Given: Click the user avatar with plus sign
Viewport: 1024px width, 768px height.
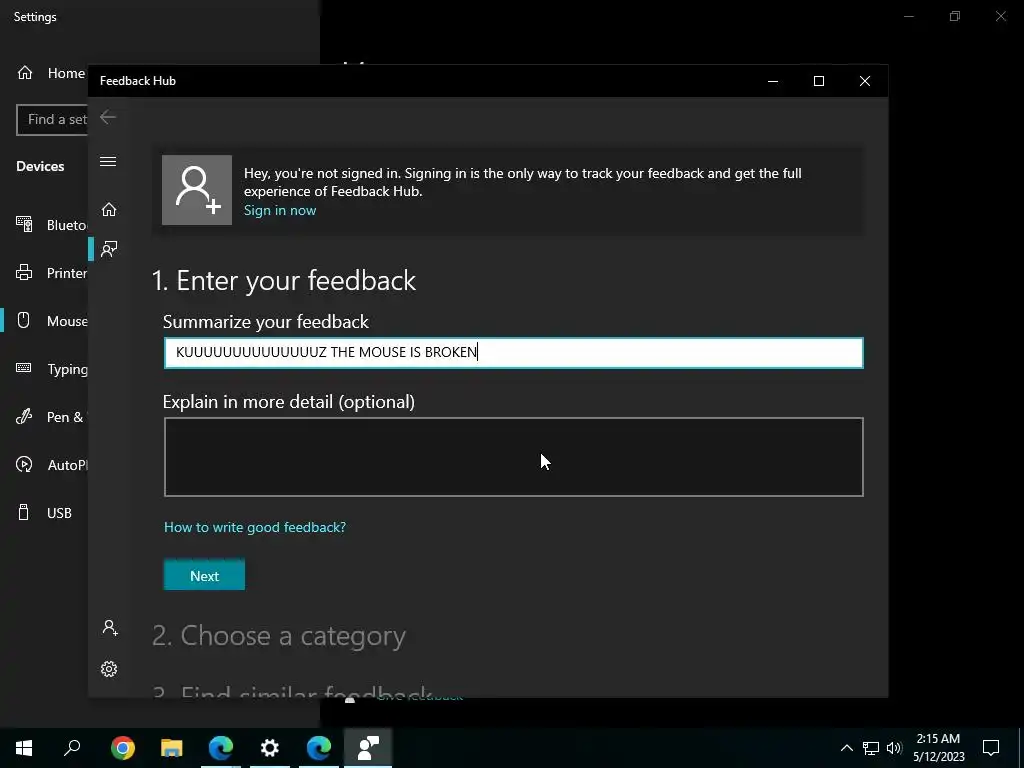Looking at the screenshot, I should 197,190.
